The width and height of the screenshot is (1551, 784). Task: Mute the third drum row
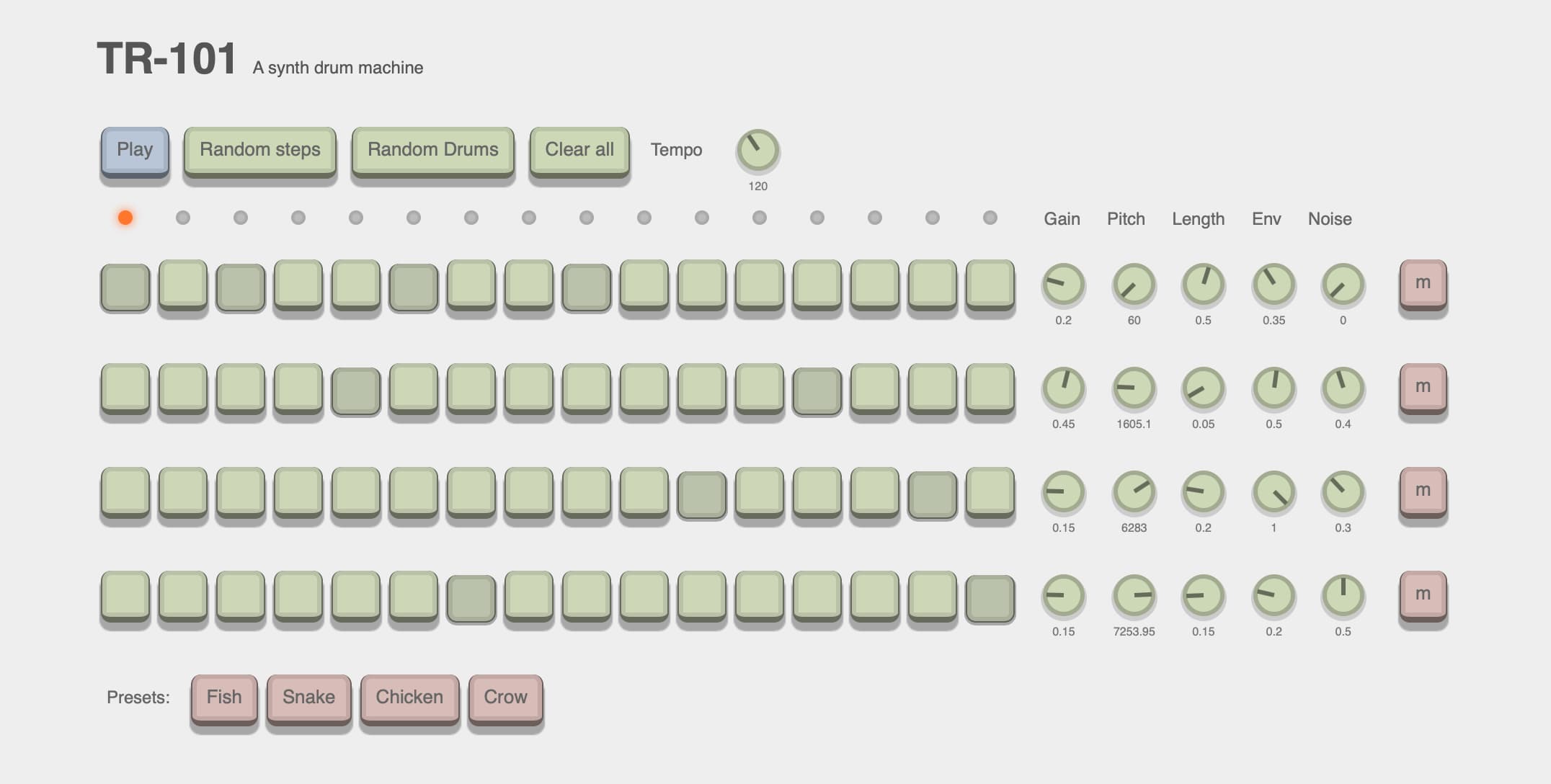[x=1422, y=491]
